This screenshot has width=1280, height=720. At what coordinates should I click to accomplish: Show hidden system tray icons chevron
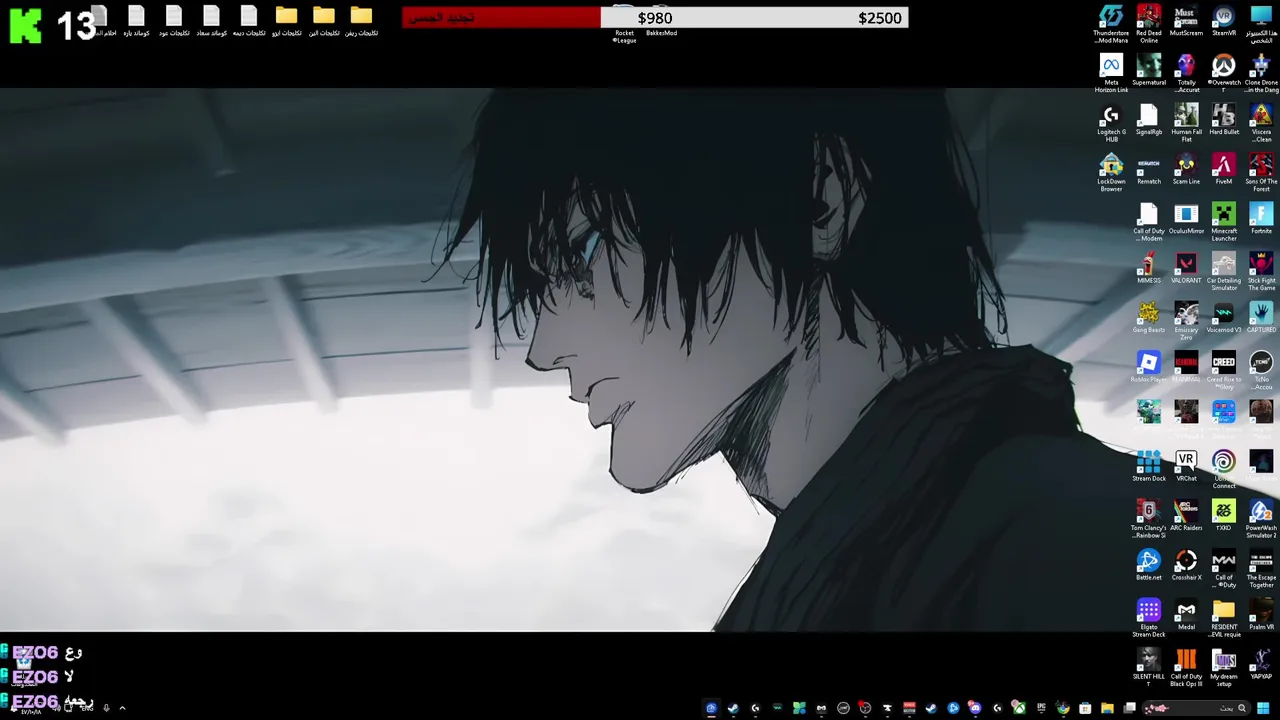[x=122, y=708]
